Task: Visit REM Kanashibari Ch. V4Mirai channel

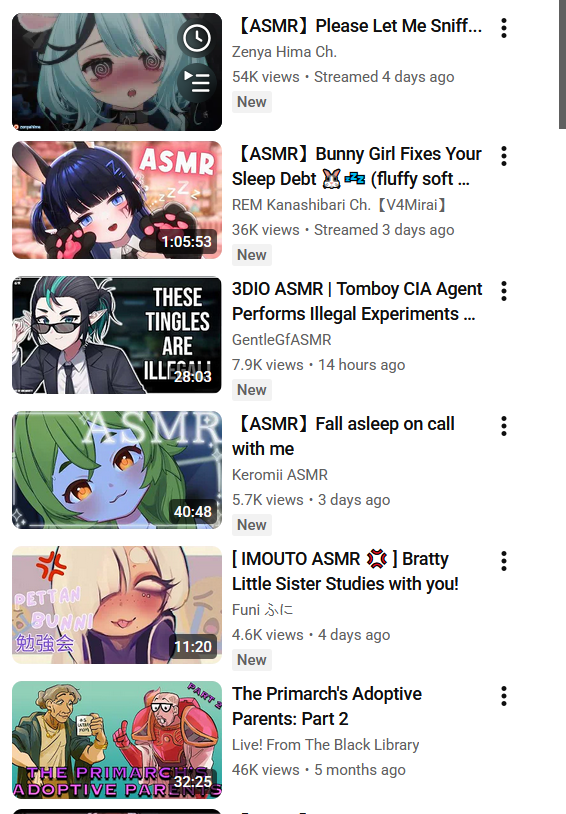Action: click(340, 205)
